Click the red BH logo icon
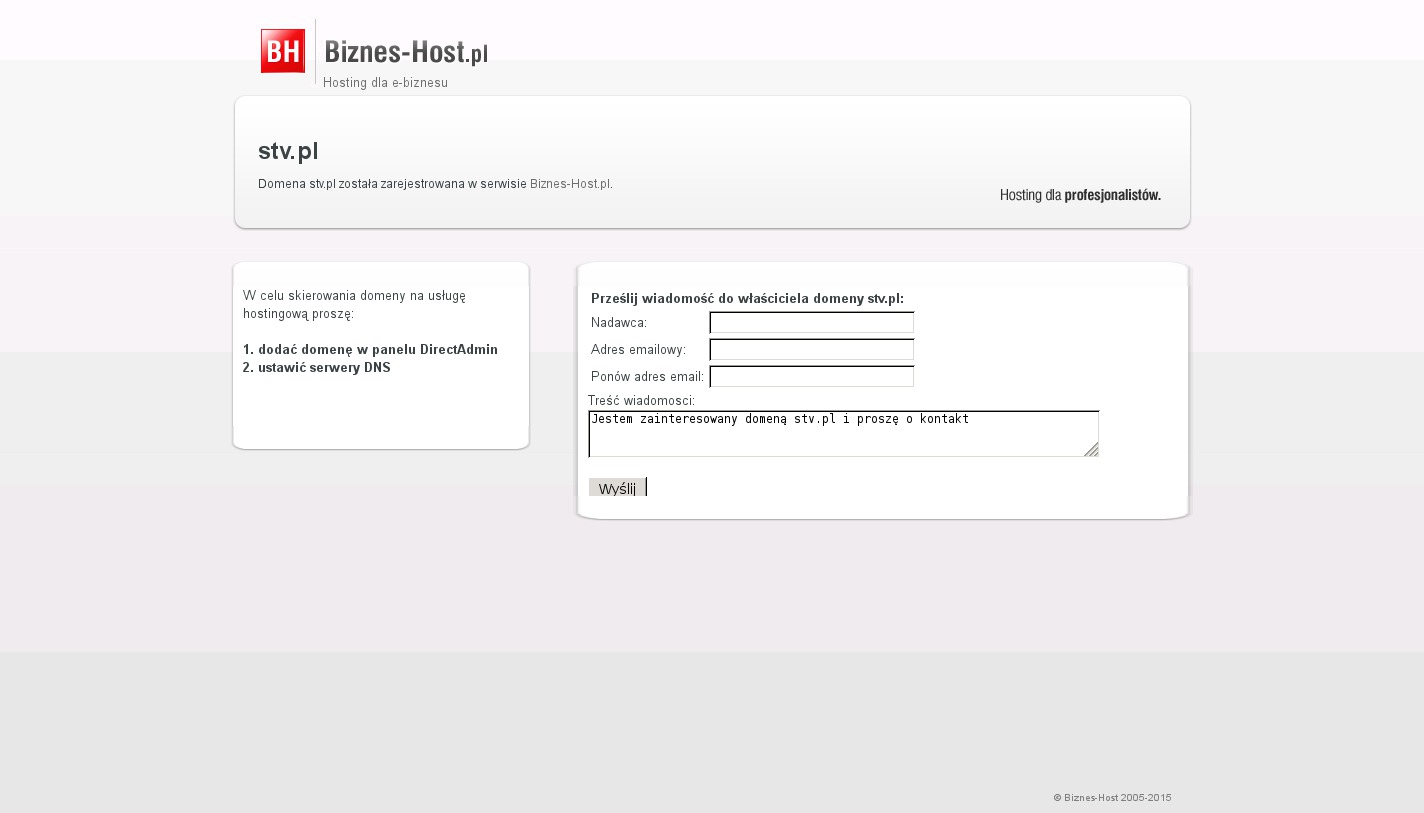Viewport: 1424px width, 813px height. pyautogui.click(x=282, y=51)
